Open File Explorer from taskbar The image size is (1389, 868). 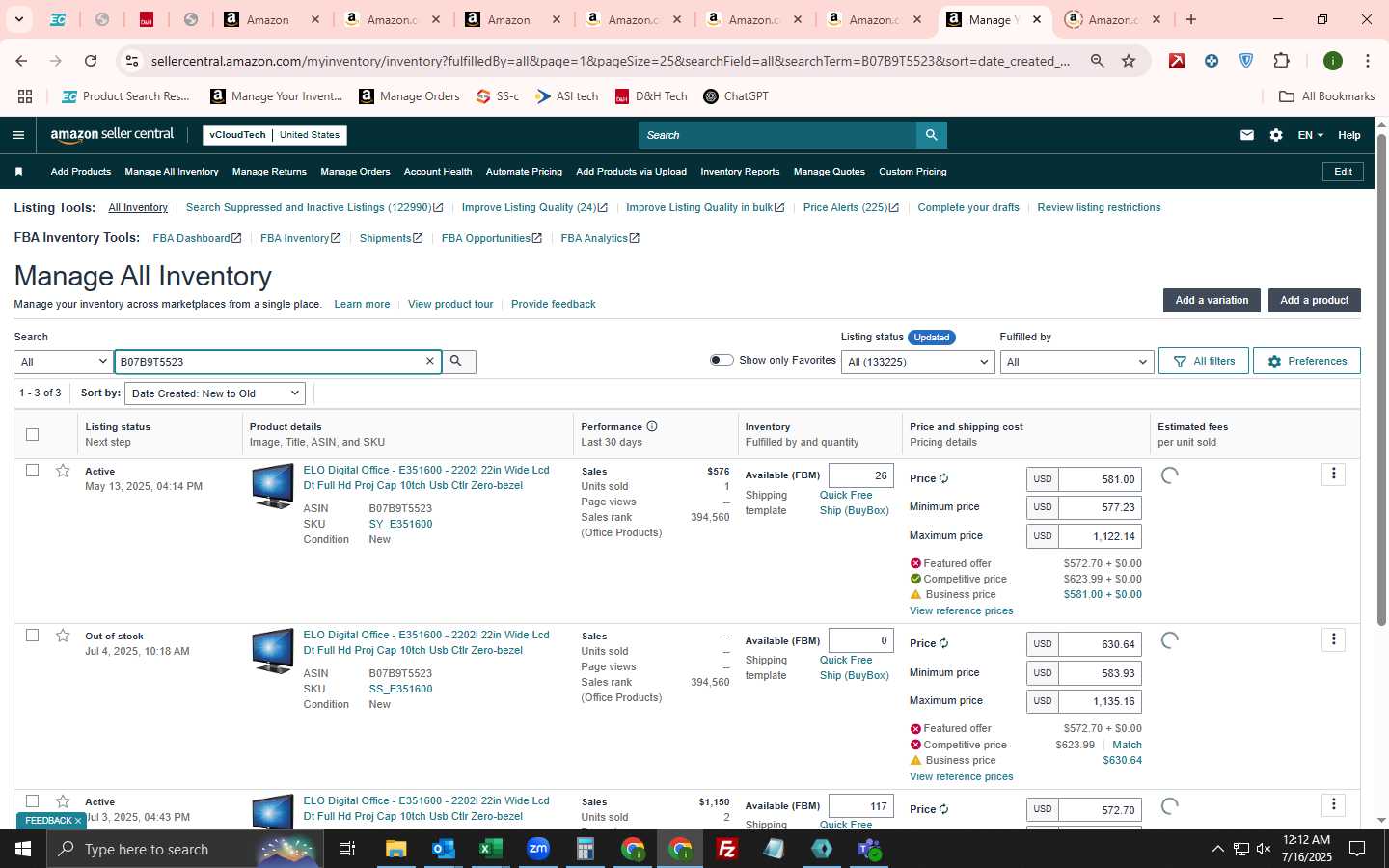pyautogui.click(x=395, y=849)
